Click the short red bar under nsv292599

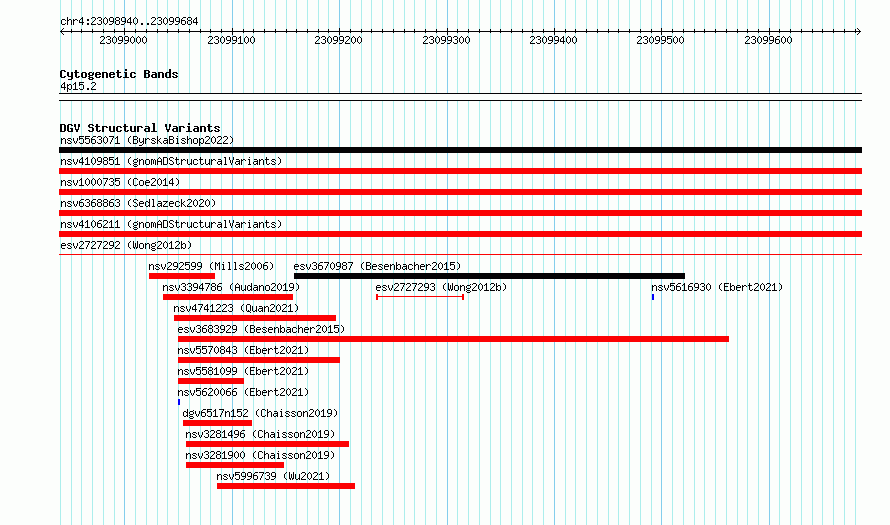tap(182, 276)
